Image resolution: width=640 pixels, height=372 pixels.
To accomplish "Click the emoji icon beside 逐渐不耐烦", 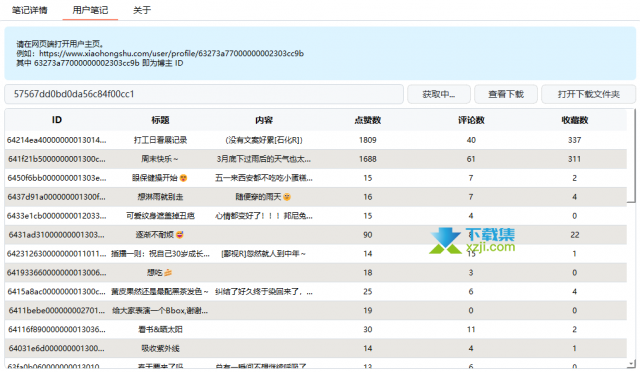I will [179, 234].
